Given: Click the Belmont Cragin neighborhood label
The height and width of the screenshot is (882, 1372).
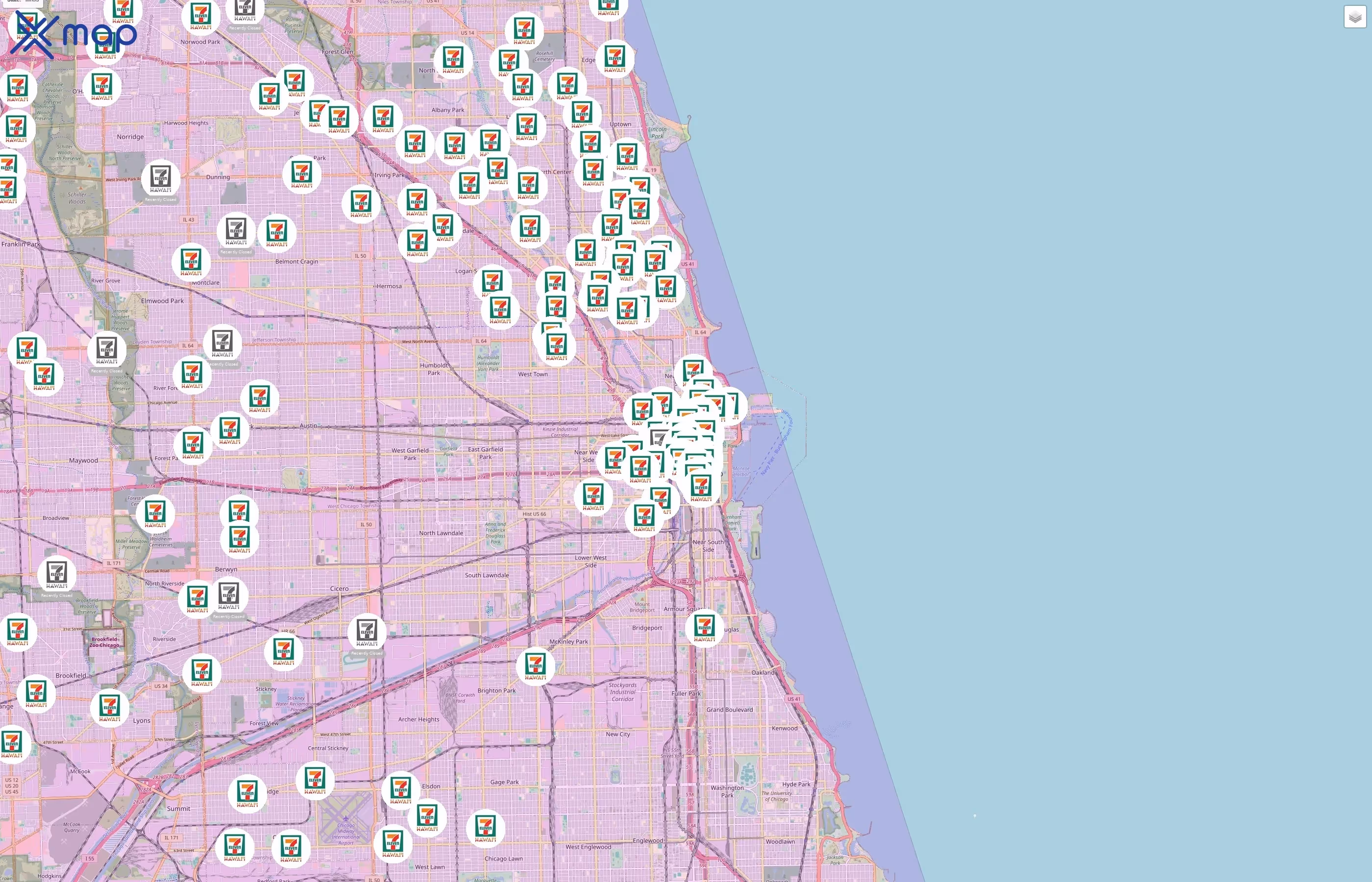Looking at the screenshot, I should point(296,261).
